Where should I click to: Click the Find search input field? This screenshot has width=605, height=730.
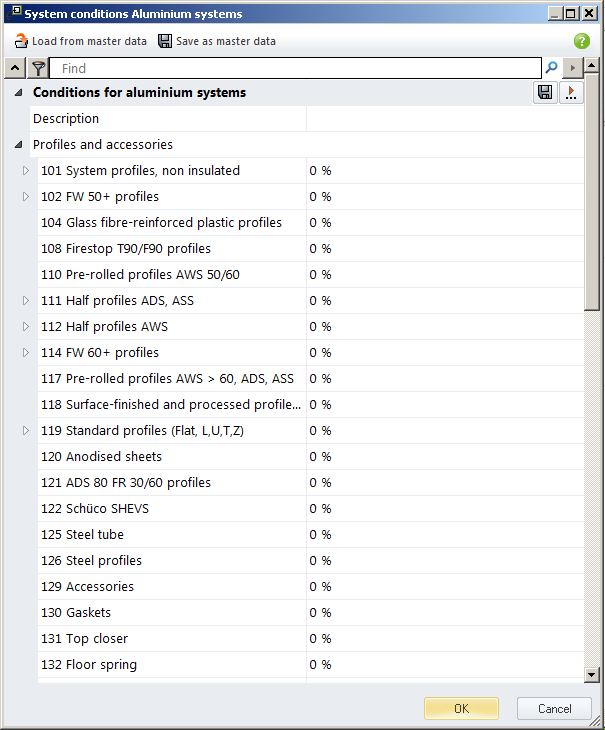(295, 68)
